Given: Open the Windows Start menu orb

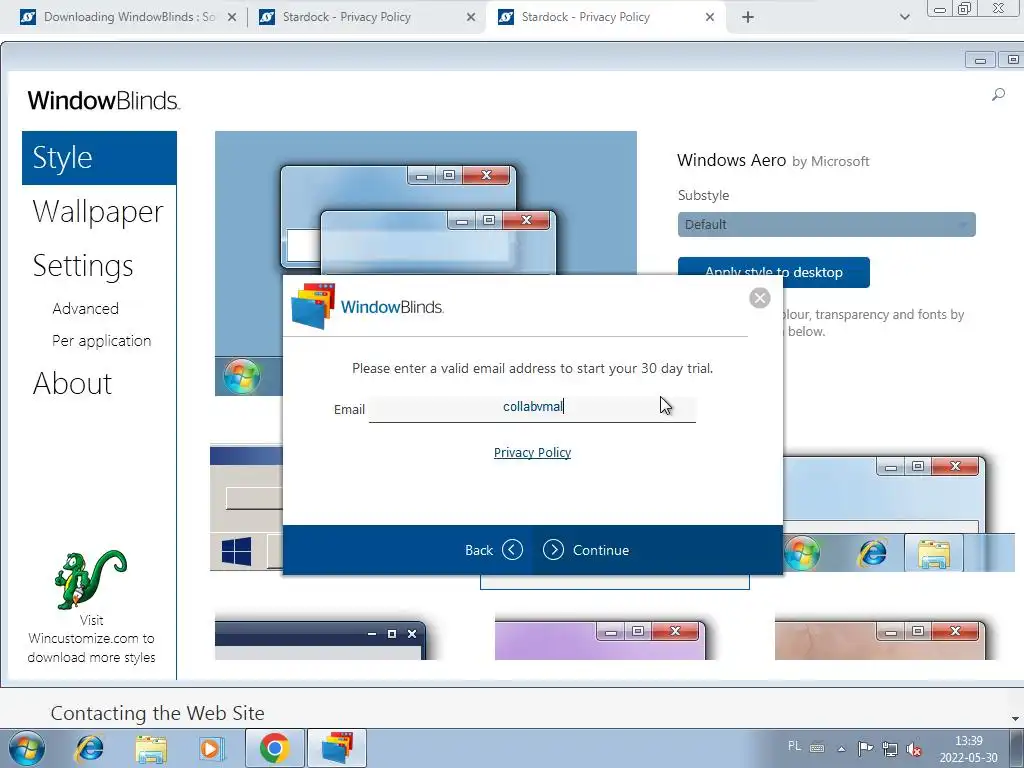Looking at the screenshot, I should coord(27,748).
